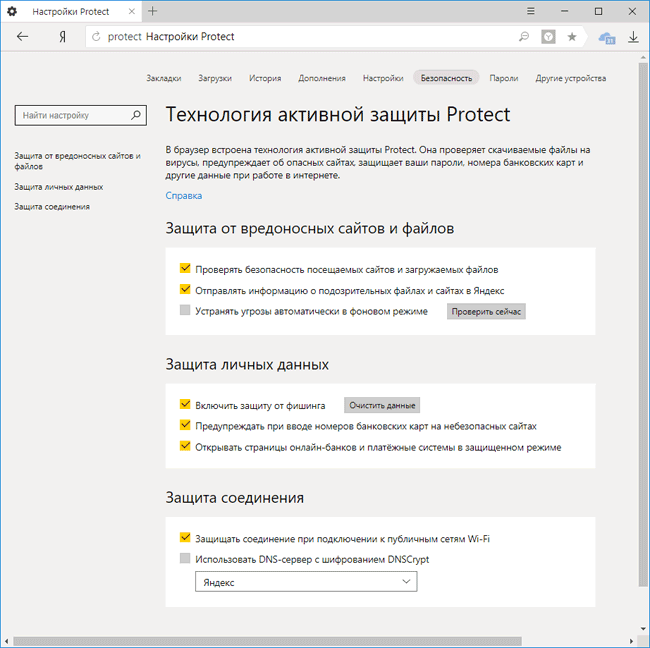
Task: Open a new tab with the plus icon
Action: click(x=153, y=11)
